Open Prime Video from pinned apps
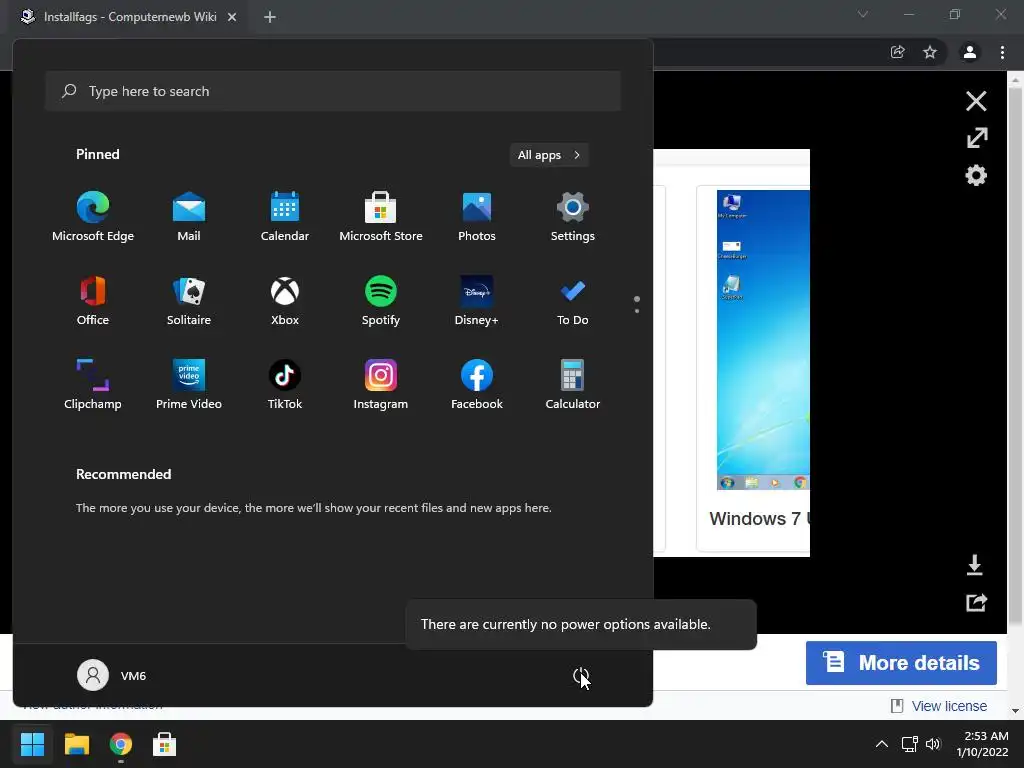1024x768 pixels. [x=189, y=385]
